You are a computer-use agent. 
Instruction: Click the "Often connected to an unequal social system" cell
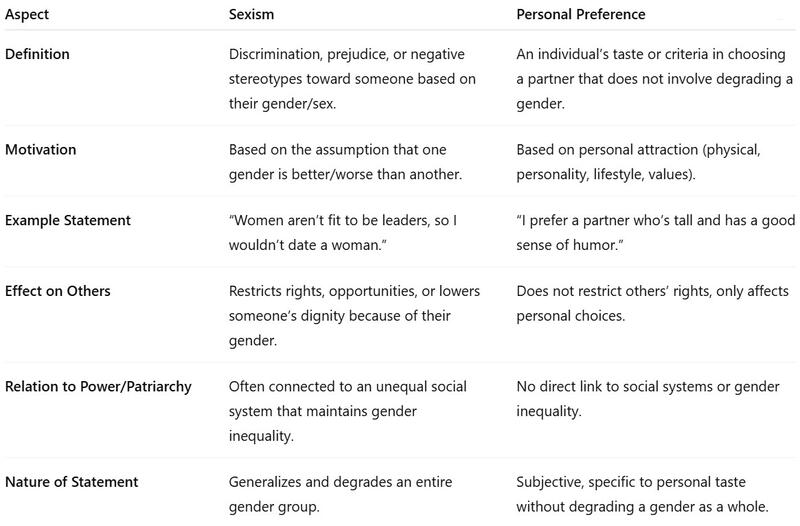[x=348, y=411]
